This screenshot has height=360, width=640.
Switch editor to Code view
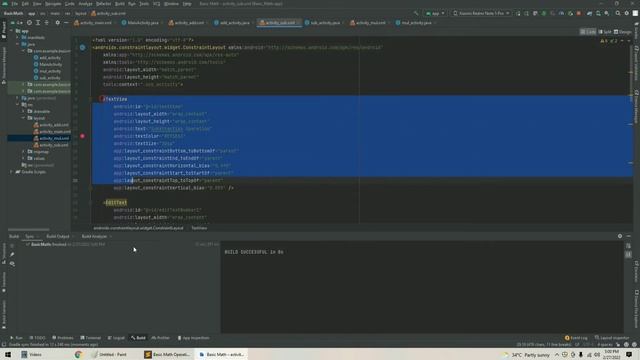tap(588, 32)
